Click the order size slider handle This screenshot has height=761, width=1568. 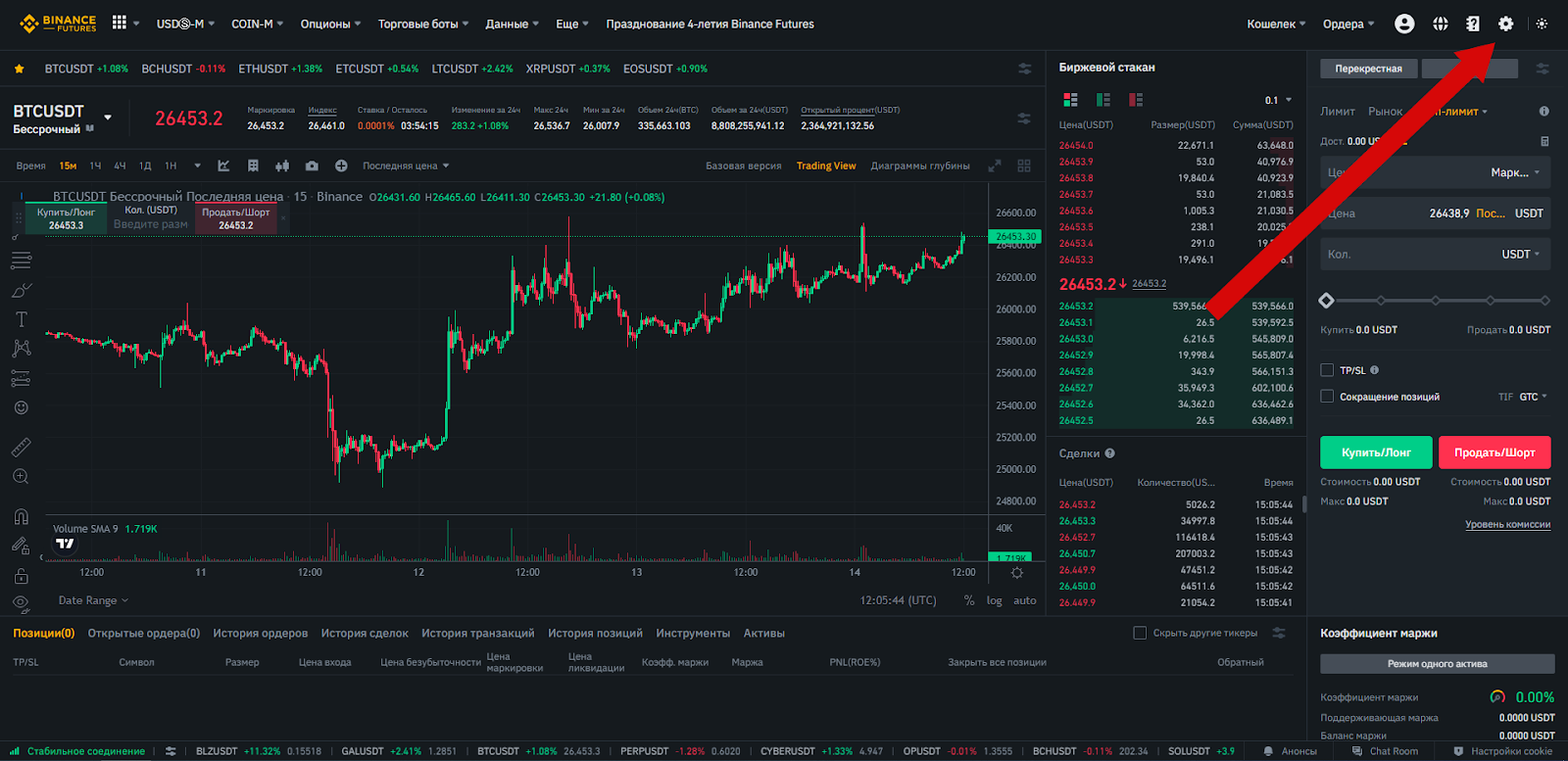pos(1326,301)
